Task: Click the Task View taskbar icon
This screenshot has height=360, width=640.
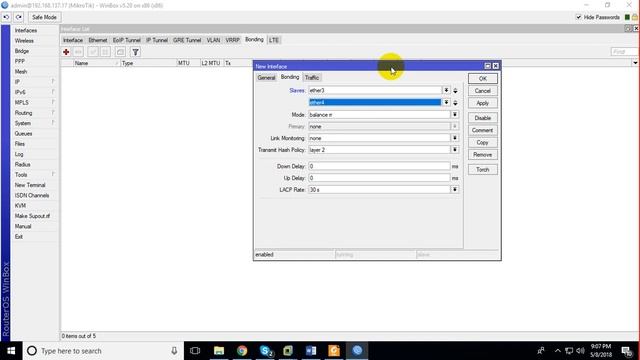Action: [x=195, y=351]
